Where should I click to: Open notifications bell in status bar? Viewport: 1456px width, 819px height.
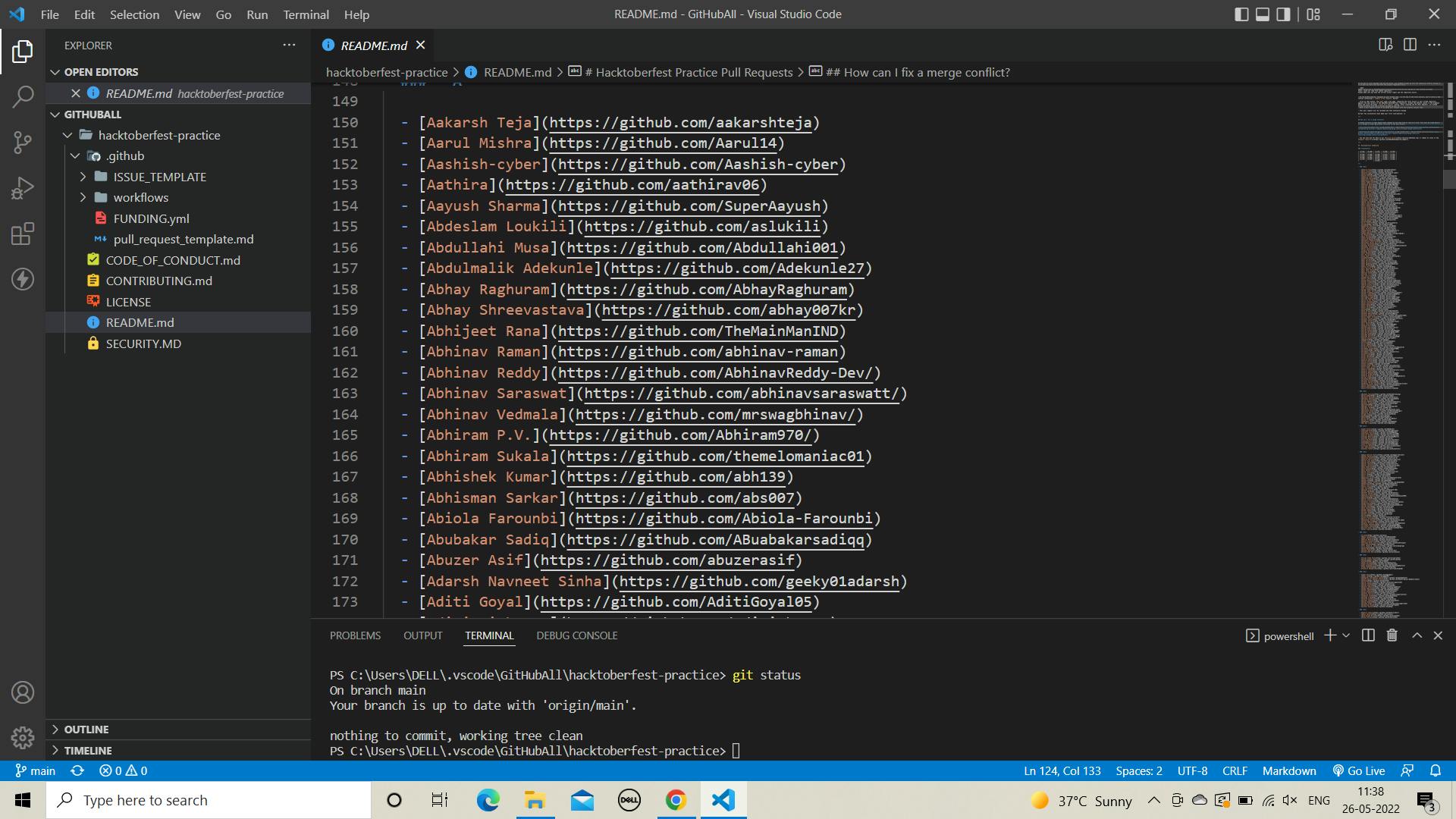click(x=1435, y=770)
